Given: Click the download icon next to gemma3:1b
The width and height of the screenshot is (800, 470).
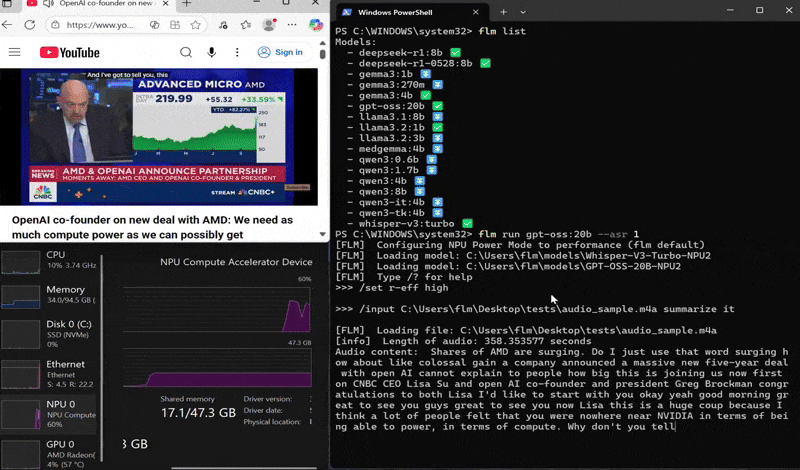Looking at the screenshot, I should 426,74.
